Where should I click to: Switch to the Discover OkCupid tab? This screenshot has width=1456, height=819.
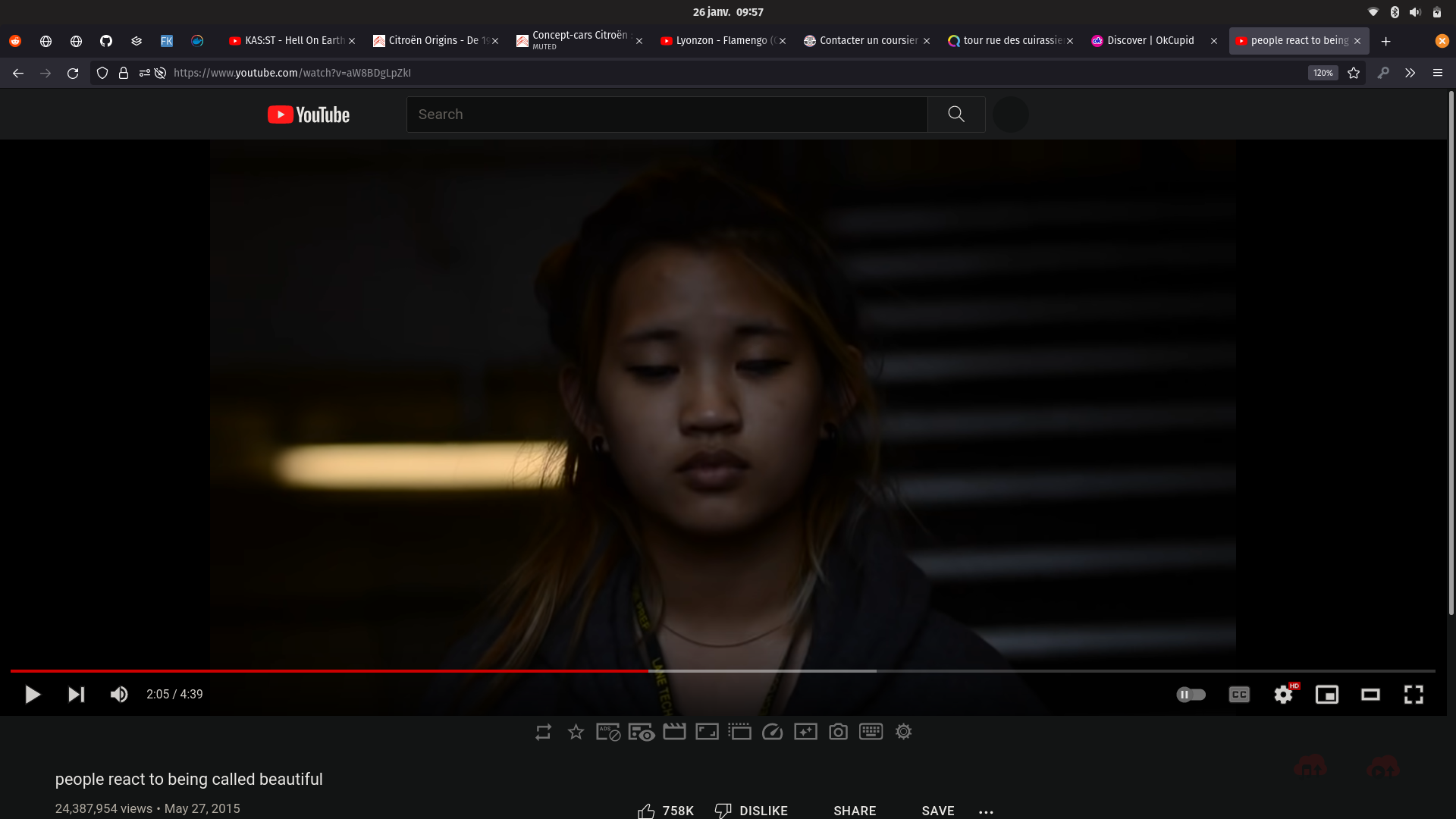coord(1150,41)
